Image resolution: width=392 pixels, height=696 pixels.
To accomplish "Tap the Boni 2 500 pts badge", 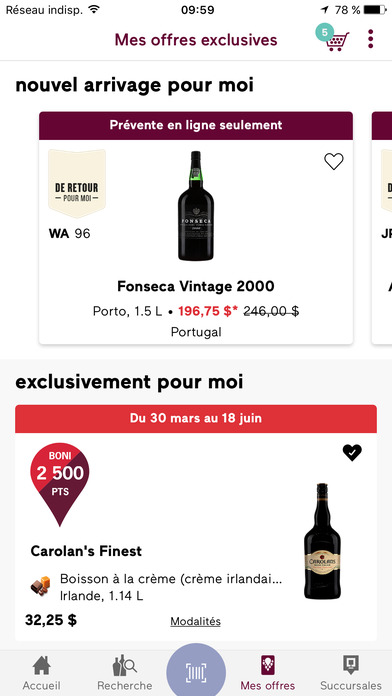I will click(59, 484).
